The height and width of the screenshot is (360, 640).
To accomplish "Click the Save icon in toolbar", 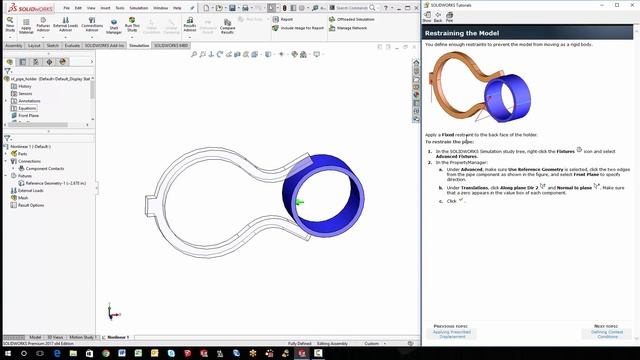I will click(x=232, y=8).
